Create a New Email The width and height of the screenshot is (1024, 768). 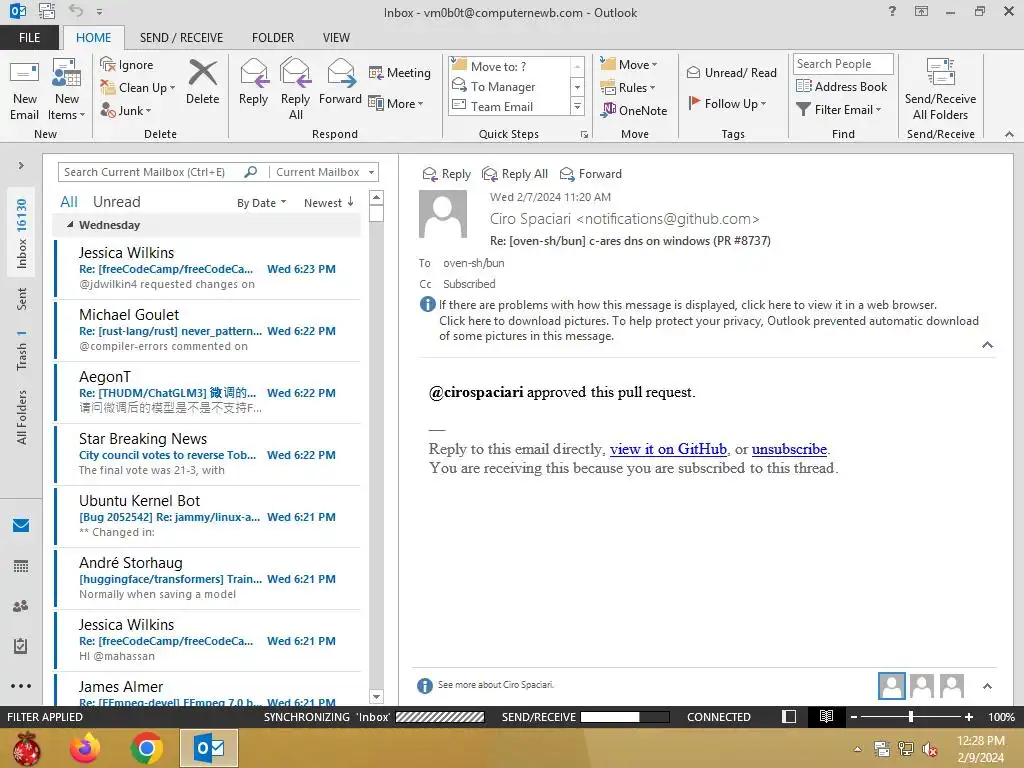[24, 90]
